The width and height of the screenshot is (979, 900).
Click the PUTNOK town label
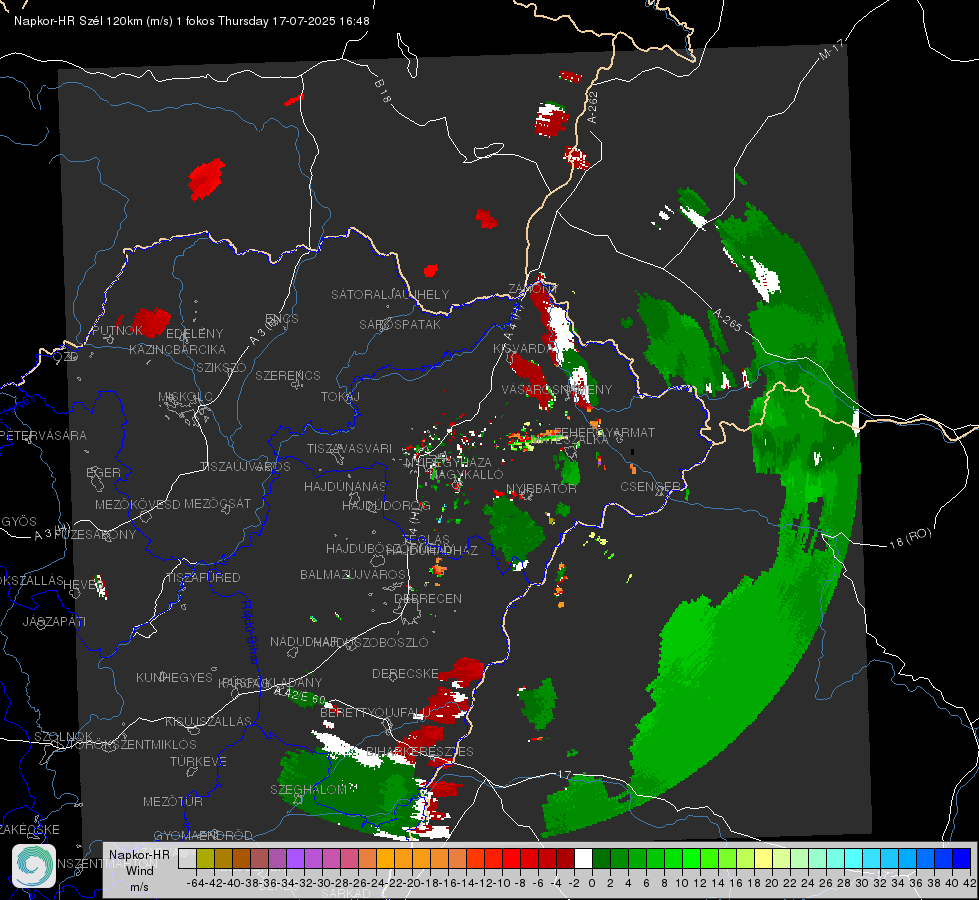[x=117, y=330]
